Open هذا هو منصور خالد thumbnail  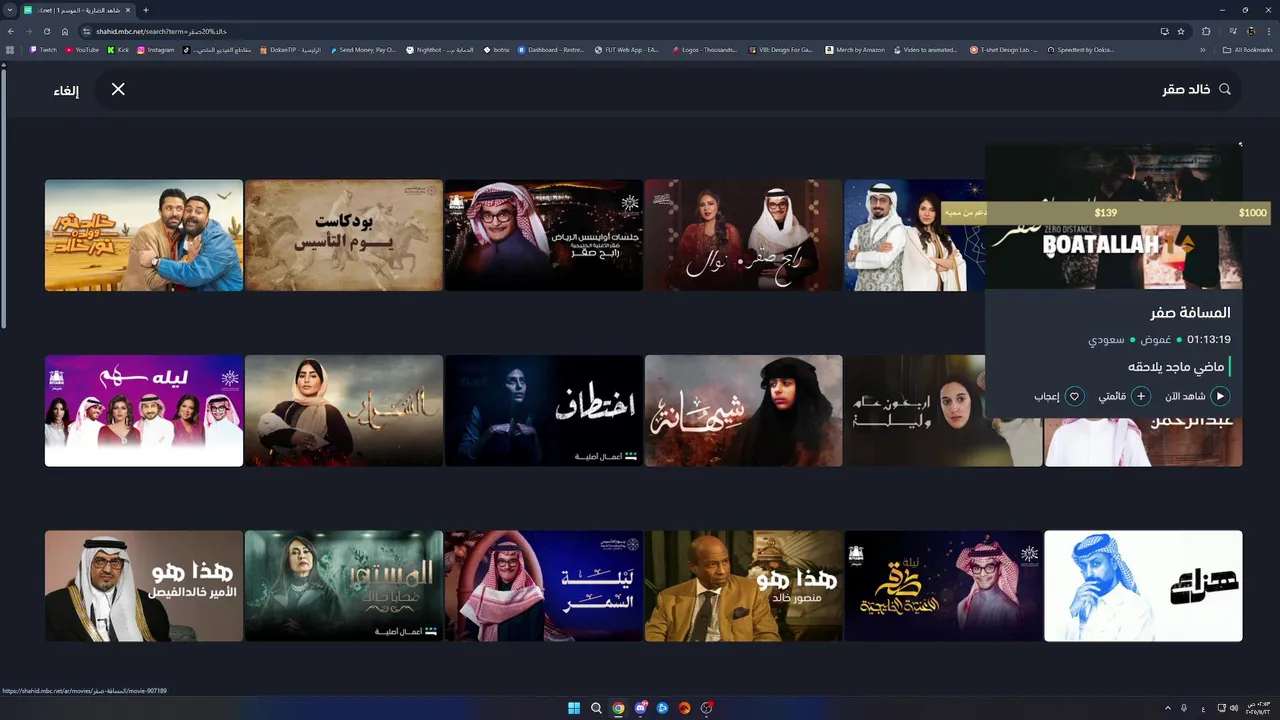tap(744, 586)
